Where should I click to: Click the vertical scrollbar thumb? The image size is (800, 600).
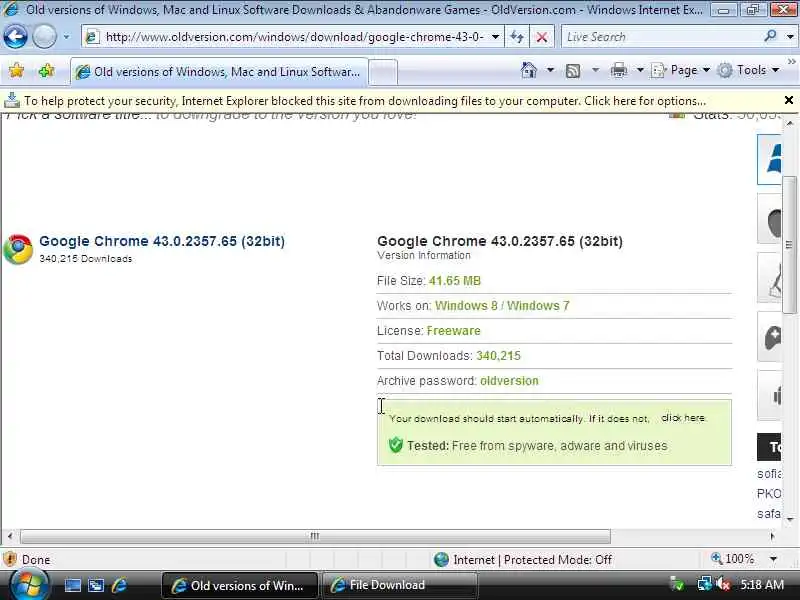[x=790, y=245]
